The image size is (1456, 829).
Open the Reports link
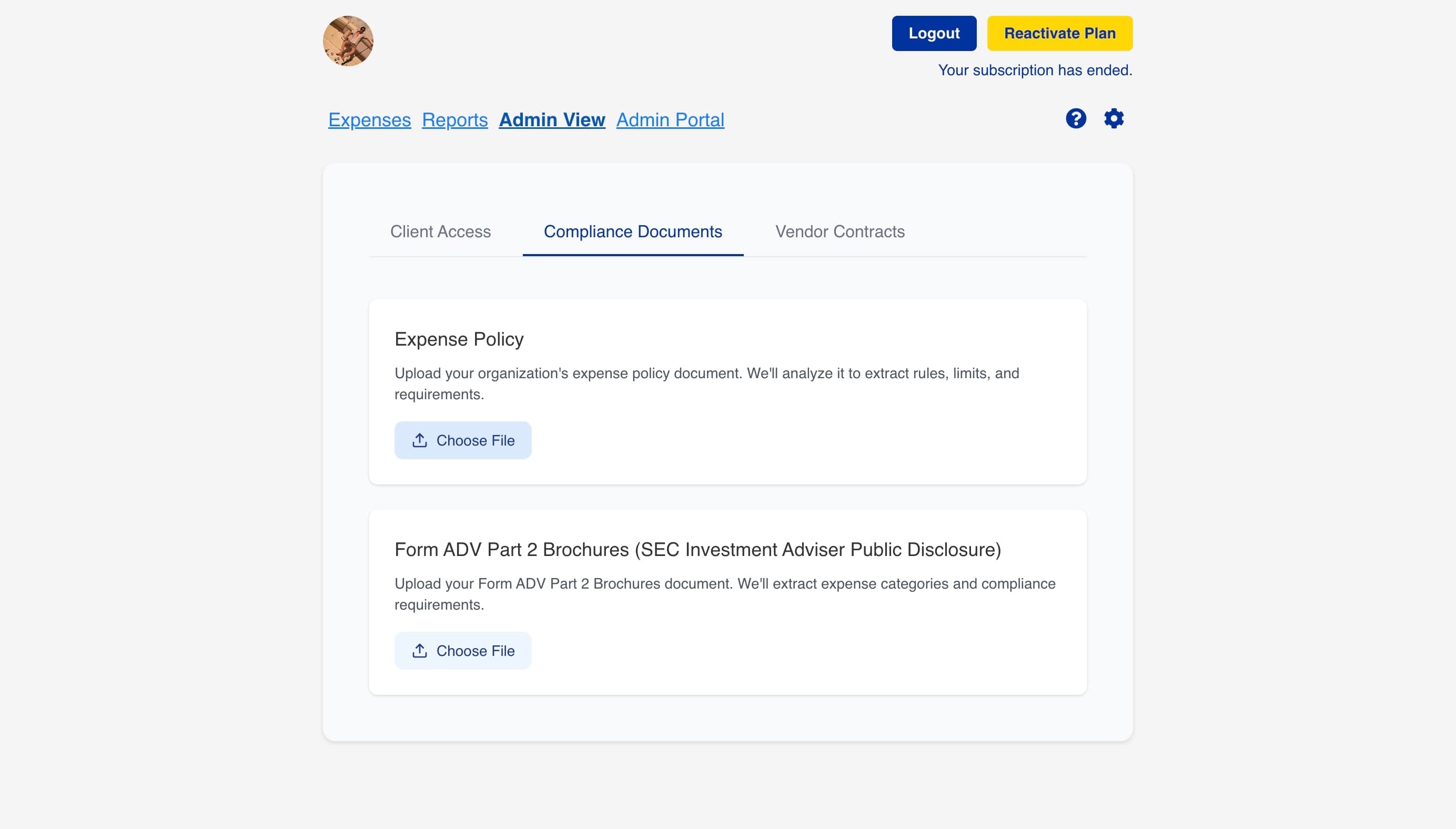(454, 119)
